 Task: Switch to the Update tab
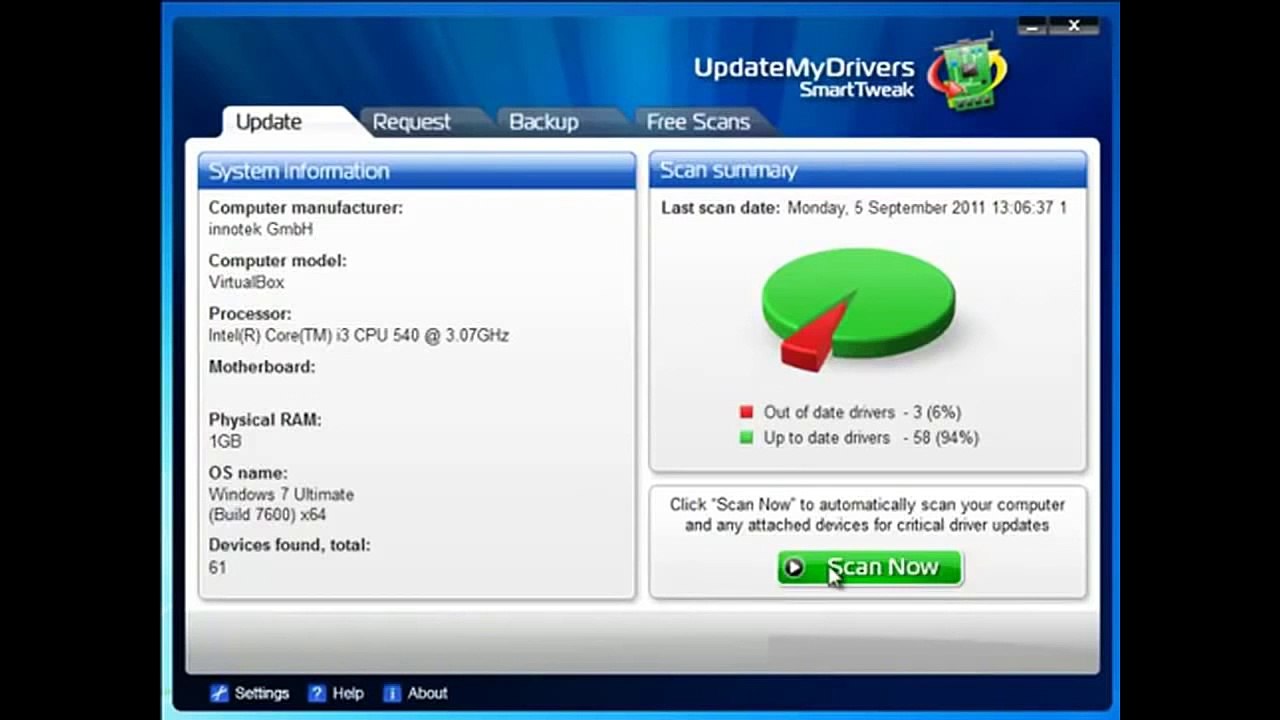click(x=268, y=121)
